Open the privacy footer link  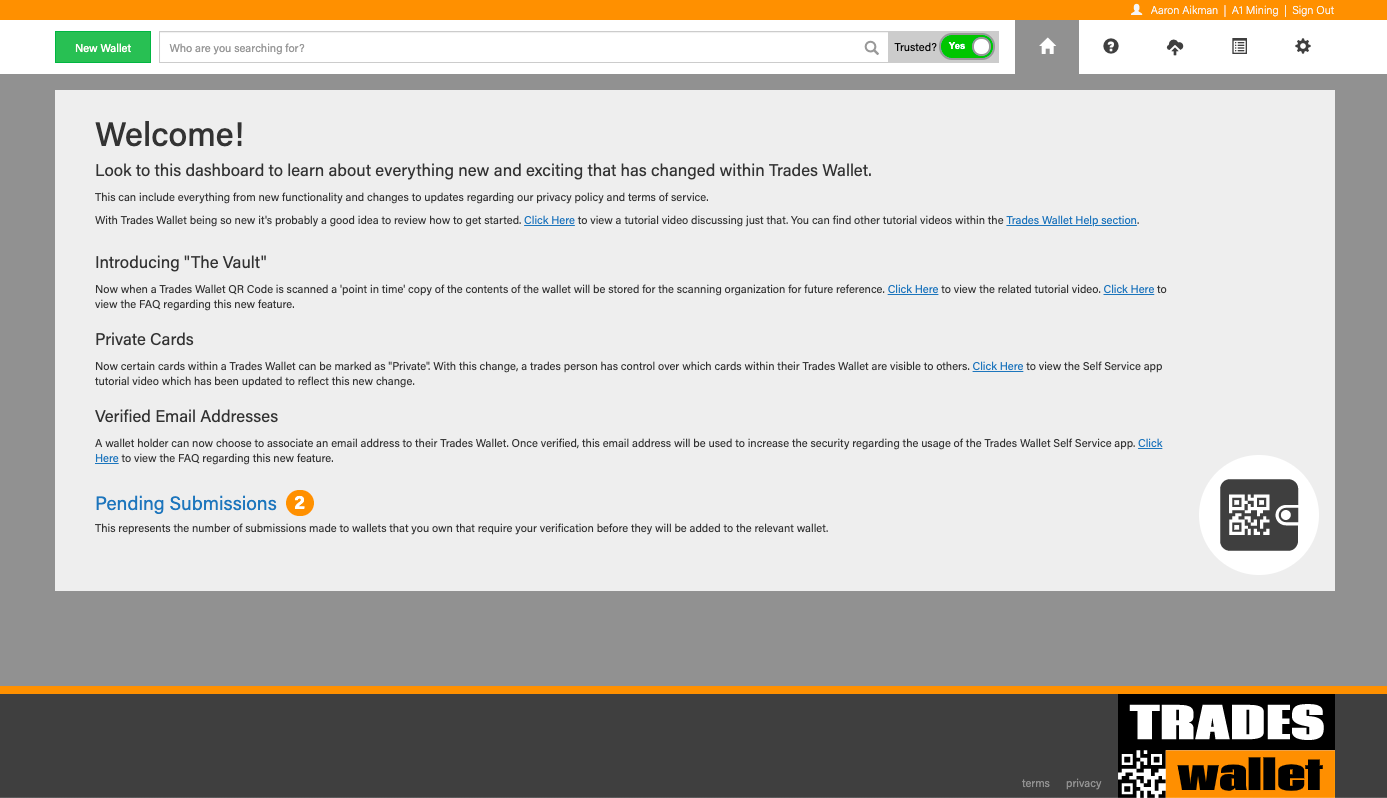(1083, 783)
